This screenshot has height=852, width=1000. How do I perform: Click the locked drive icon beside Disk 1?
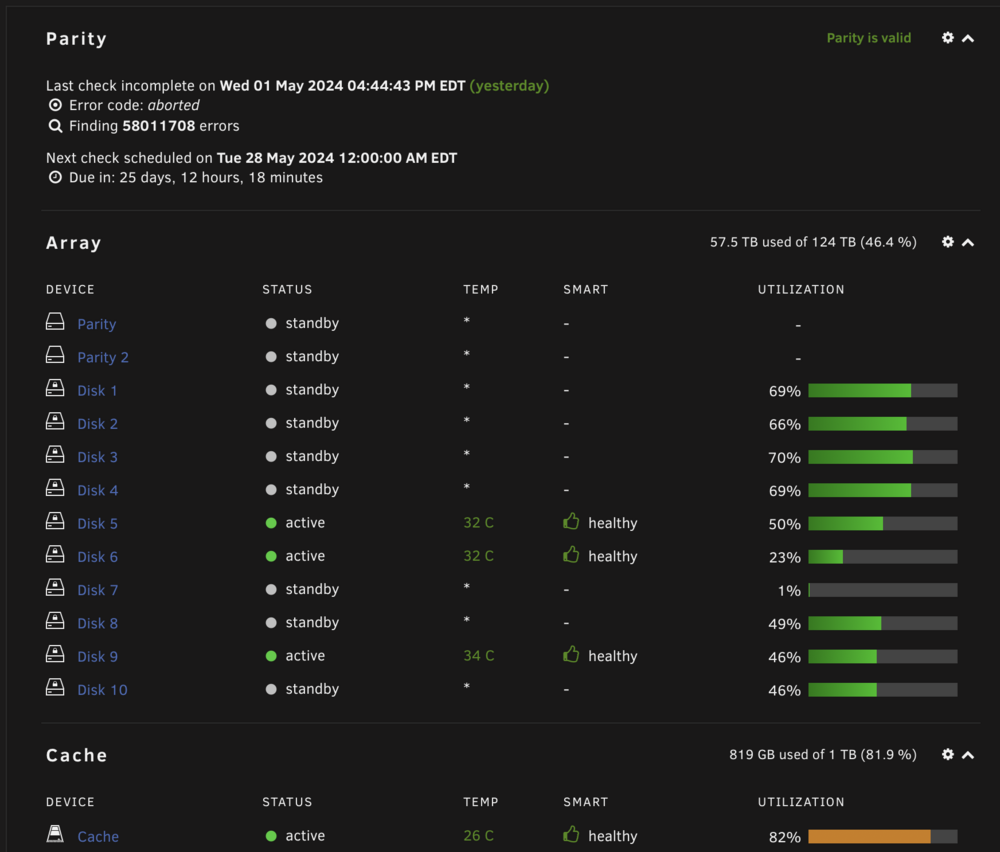click(55, 388)
